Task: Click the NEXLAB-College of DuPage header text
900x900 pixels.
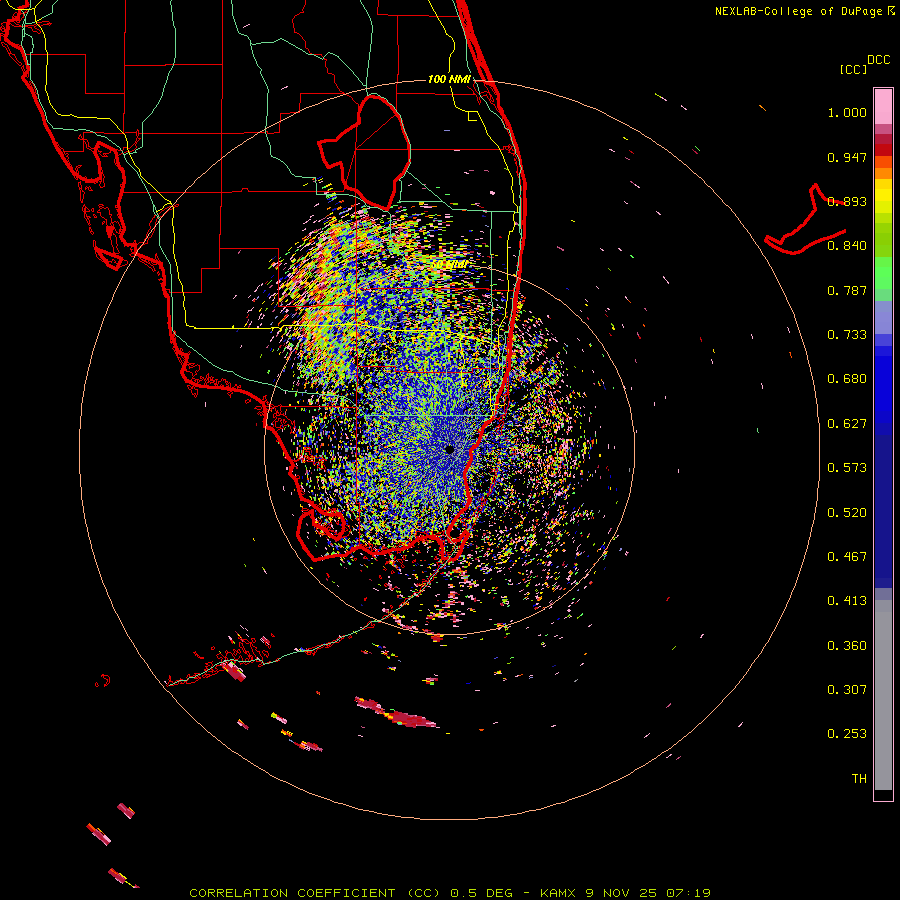Action: 799,11
